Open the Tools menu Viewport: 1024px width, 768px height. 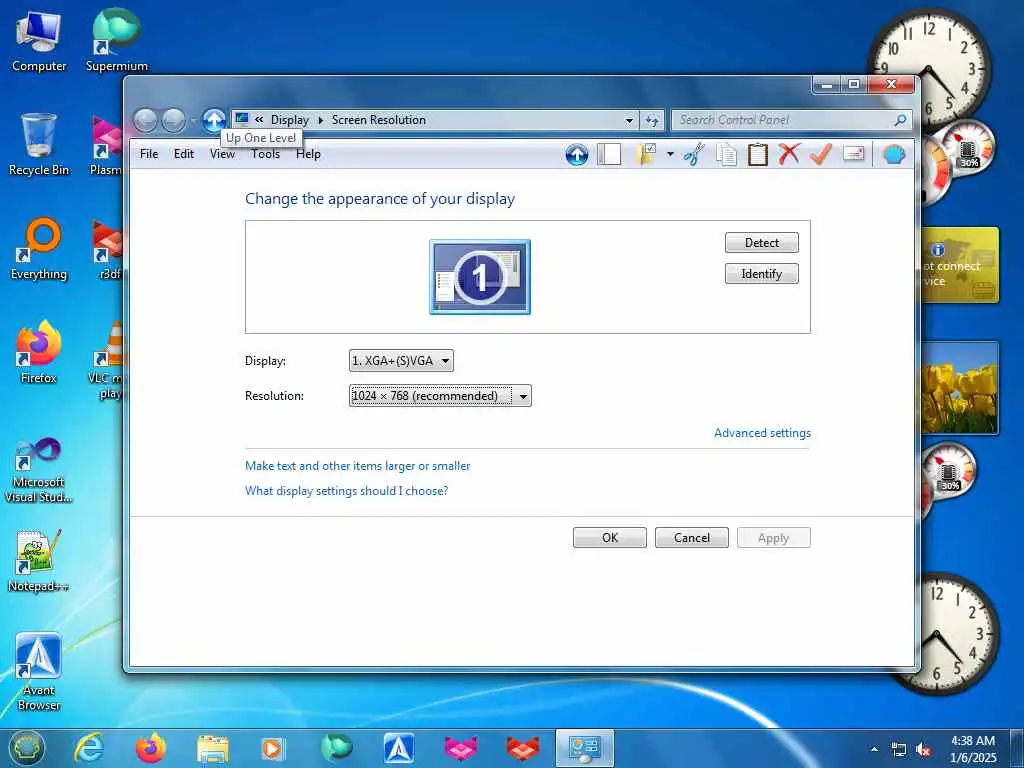point(265,154)
